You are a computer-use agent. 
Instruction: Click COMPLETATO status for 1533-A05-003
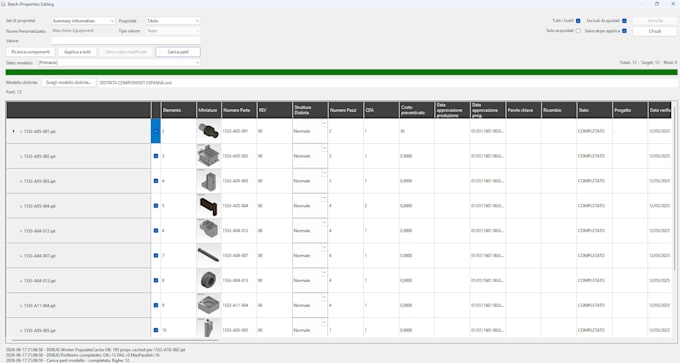(x=591, y=181)
